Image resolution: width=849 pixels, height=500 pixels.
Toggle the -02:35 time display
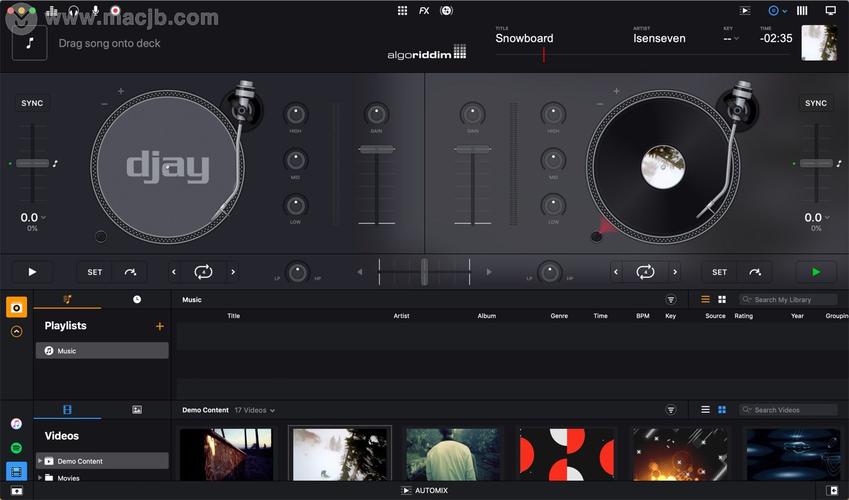click(x=776, y=38)
